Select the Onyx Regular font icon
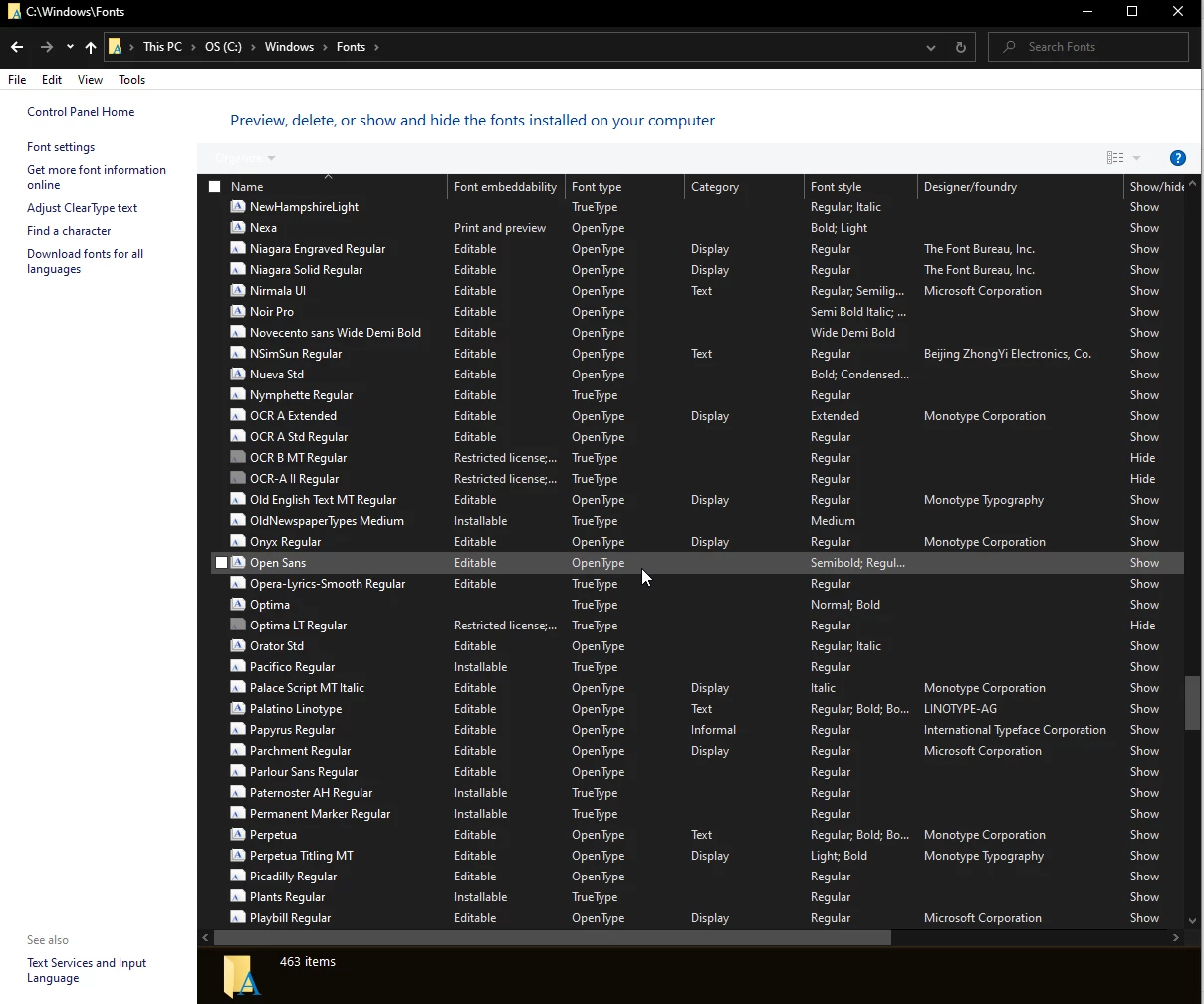 tap(238, 542)
